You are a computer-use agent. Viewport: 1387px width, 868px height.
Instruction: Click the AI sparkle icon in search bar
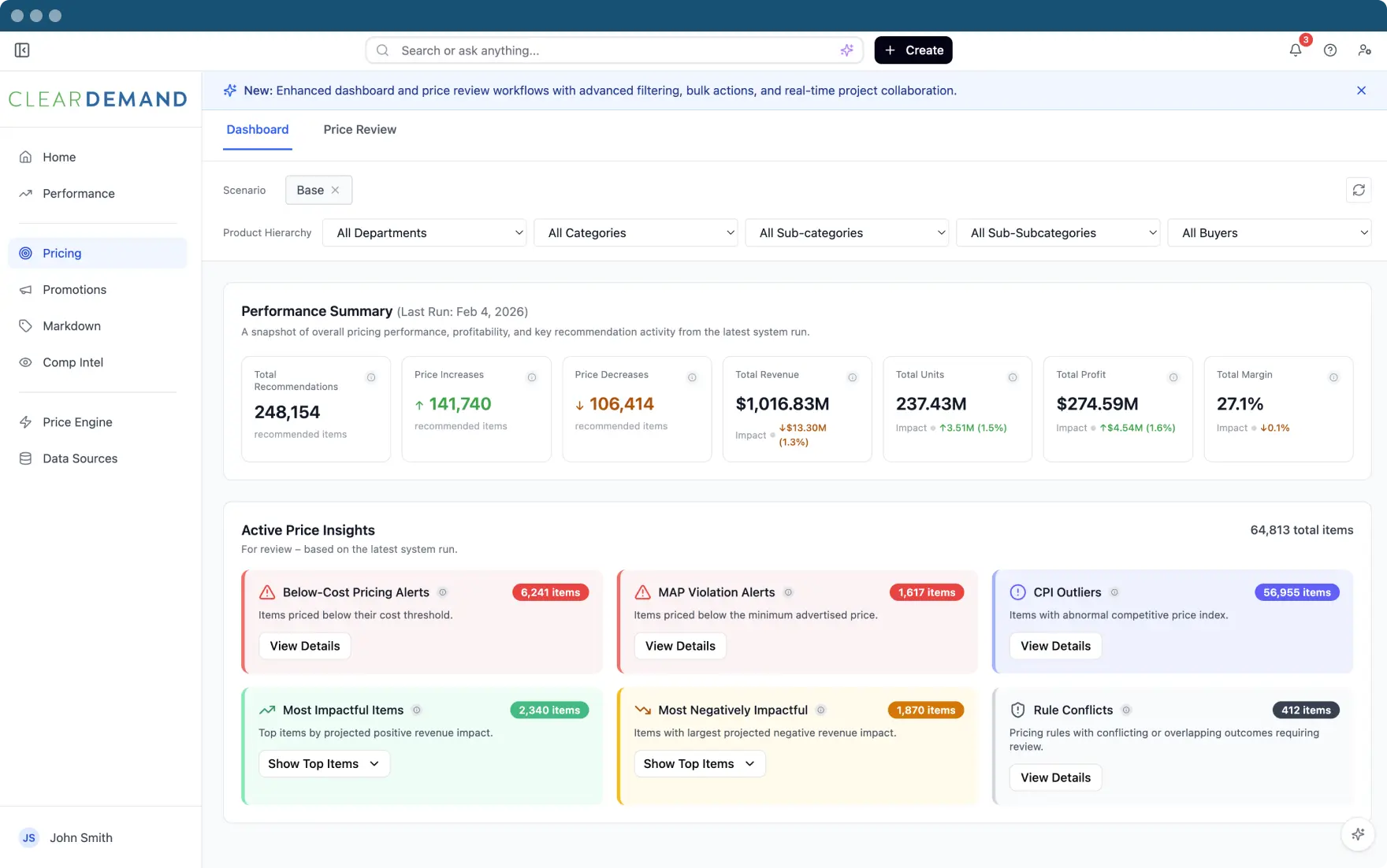[x=846, y=50]
